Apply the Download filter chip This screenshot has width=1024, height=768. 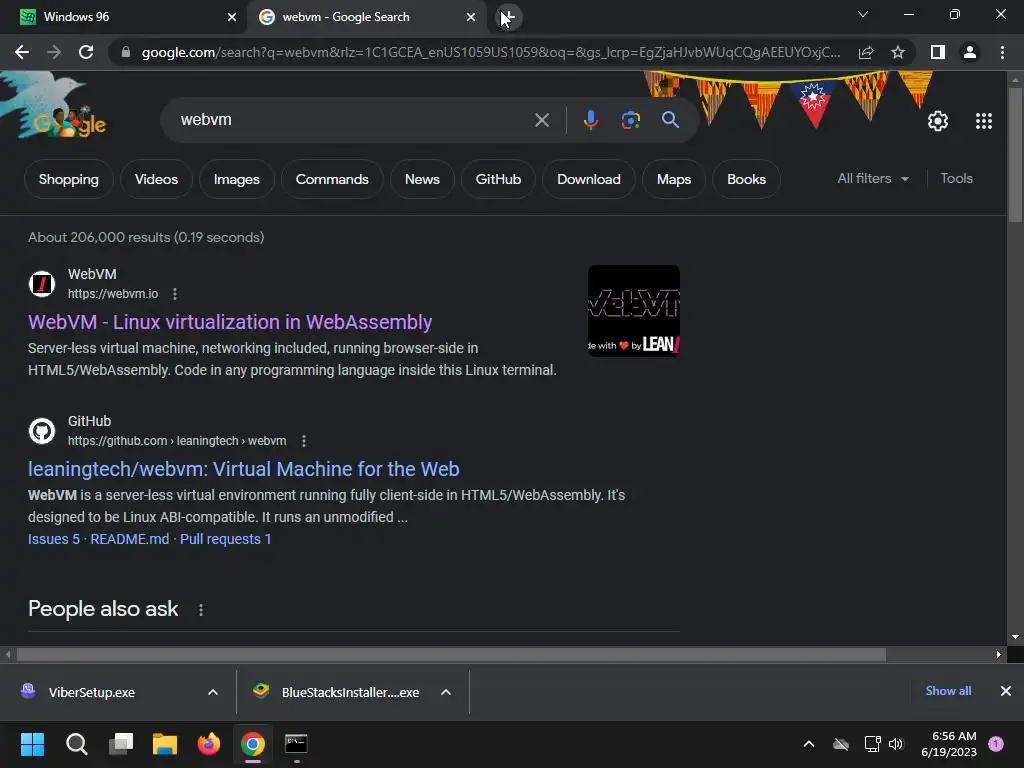[588, 179]
